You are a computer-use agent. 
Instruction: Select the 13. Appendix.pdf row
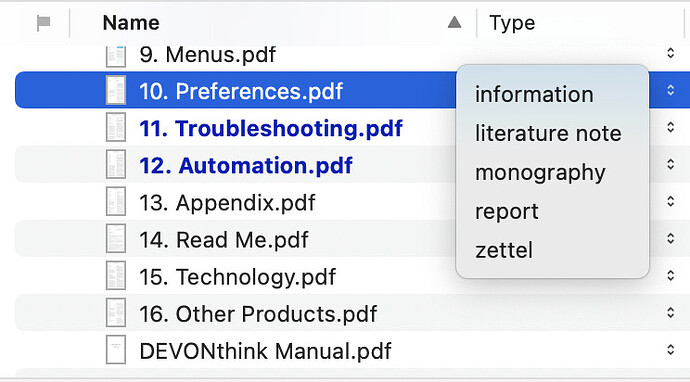[352, 202]
